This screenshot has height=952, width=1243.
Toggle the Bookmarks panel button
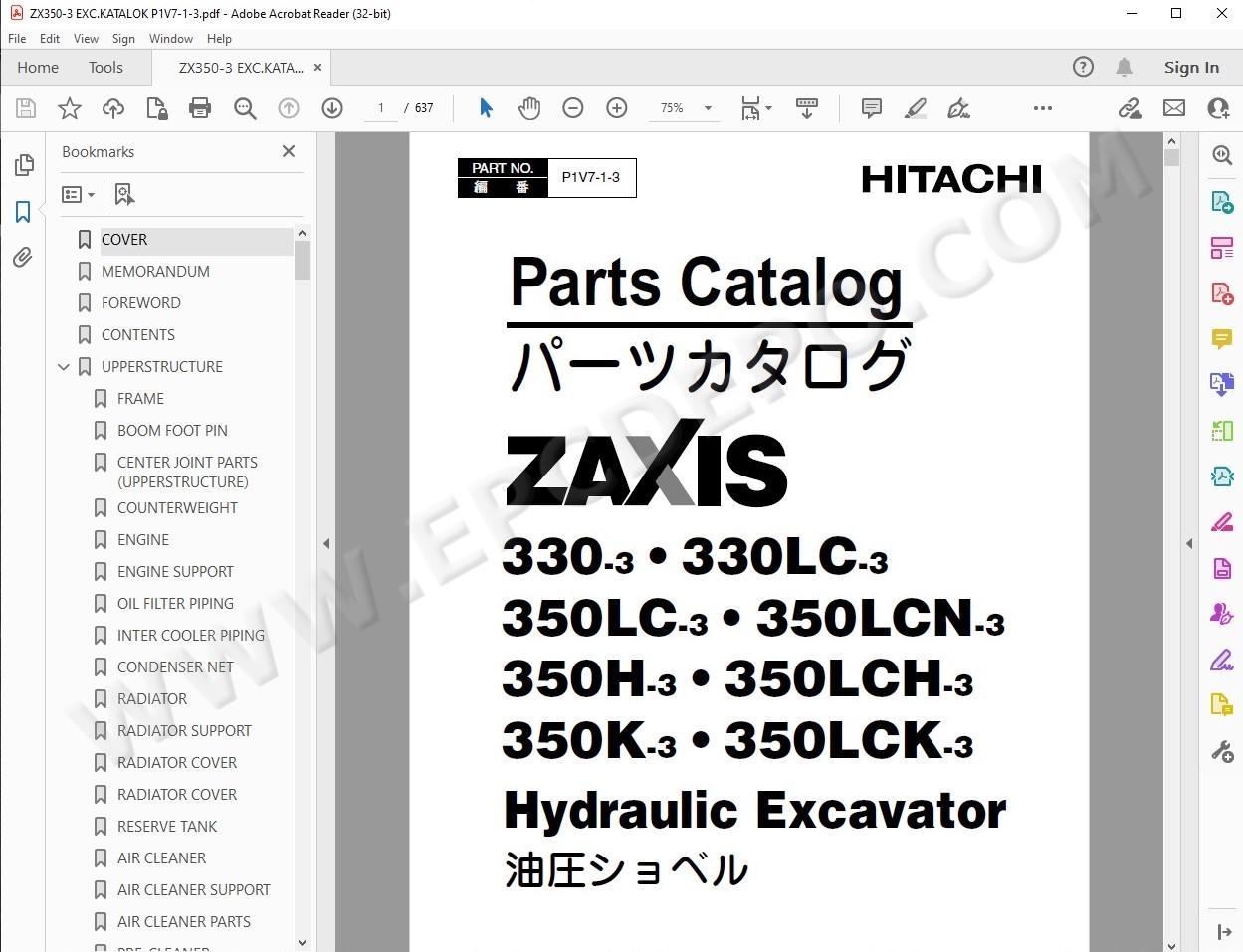tap(23, 212)
